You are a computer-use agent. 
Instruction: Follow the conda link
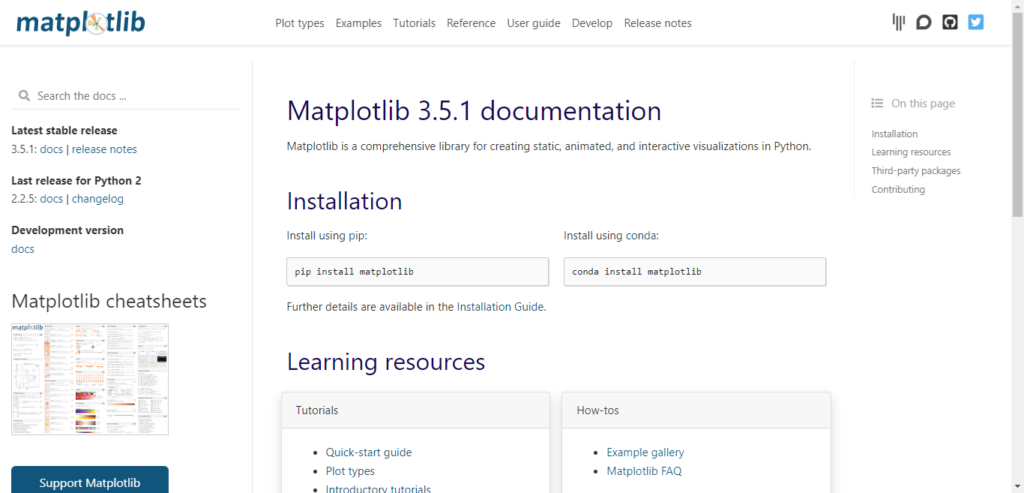tap(641, 235)
